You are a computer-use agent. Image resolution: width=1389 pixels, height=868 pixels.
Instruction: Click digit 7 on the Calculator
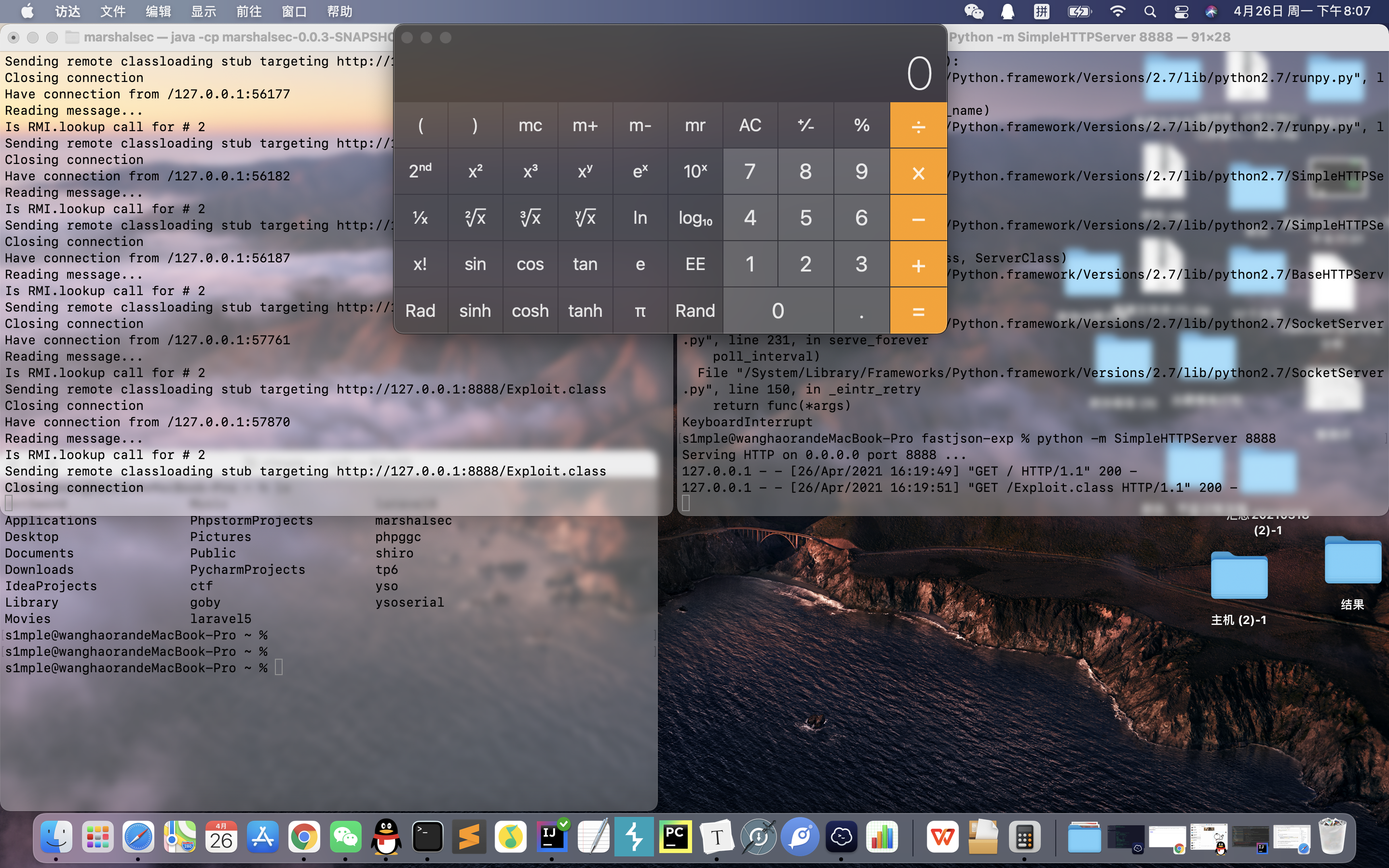point(750,171)
